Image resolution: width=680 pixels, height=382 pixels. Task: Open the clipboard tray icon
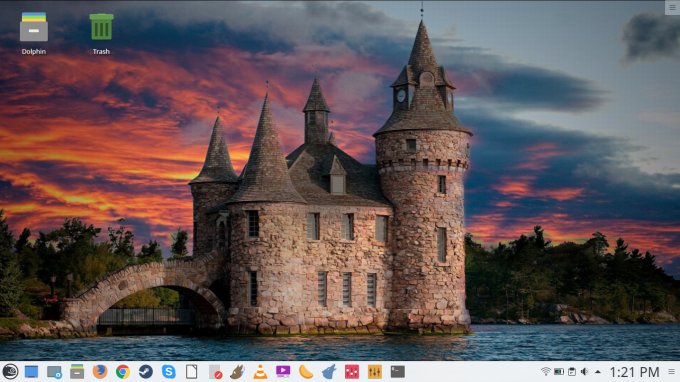point(572,372)
